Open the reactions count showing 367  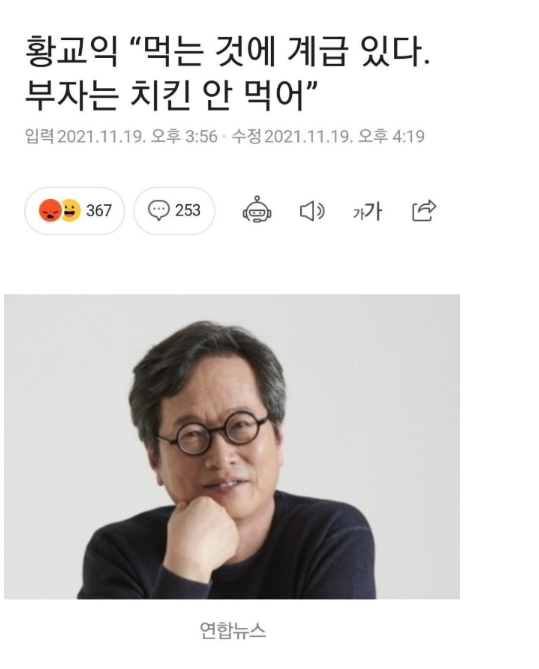point(99,210)
